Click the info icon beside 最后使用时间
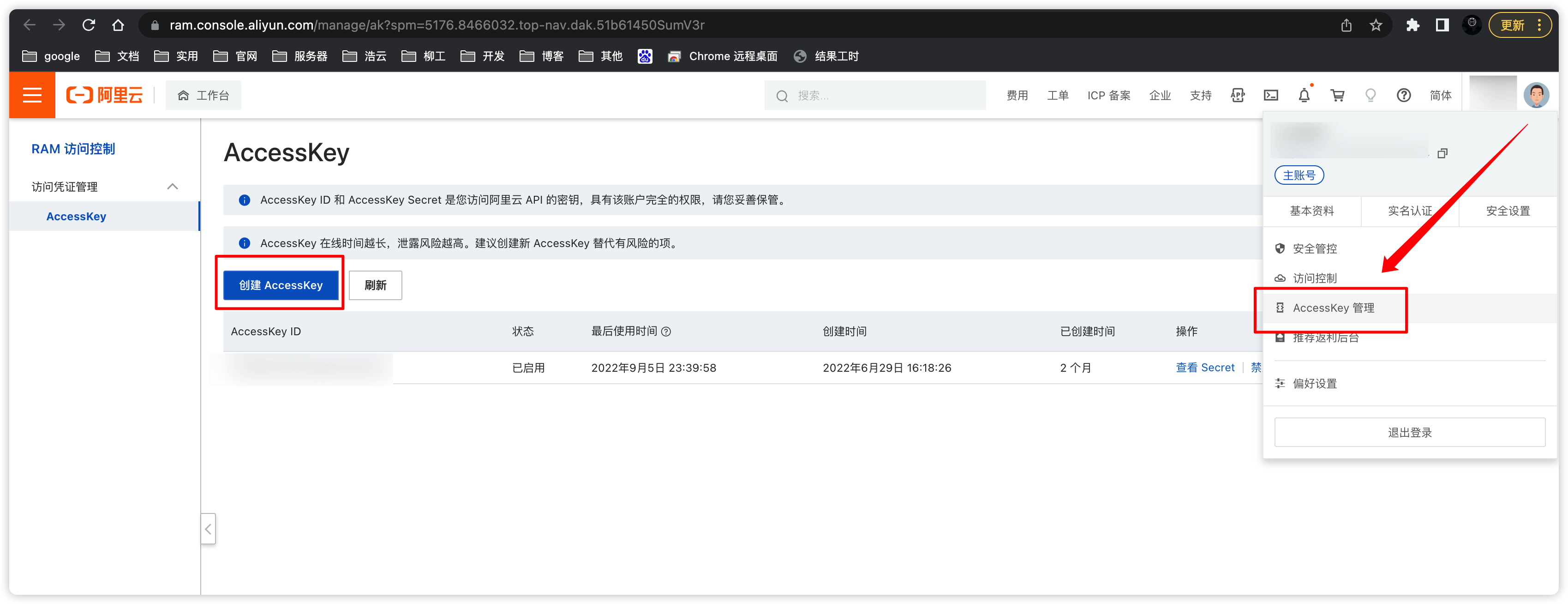 click(x=666, y=332)
